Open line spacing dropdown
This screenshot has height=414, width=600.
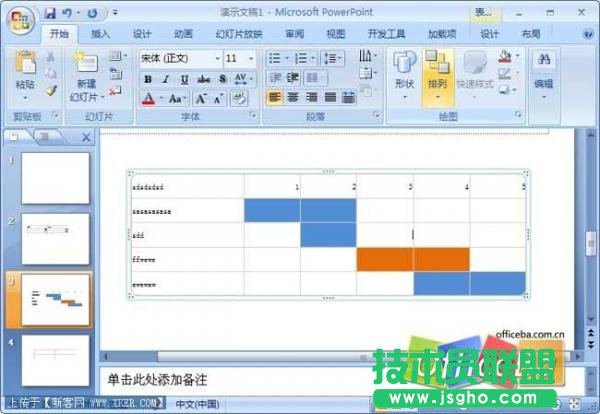coord(332,58)
